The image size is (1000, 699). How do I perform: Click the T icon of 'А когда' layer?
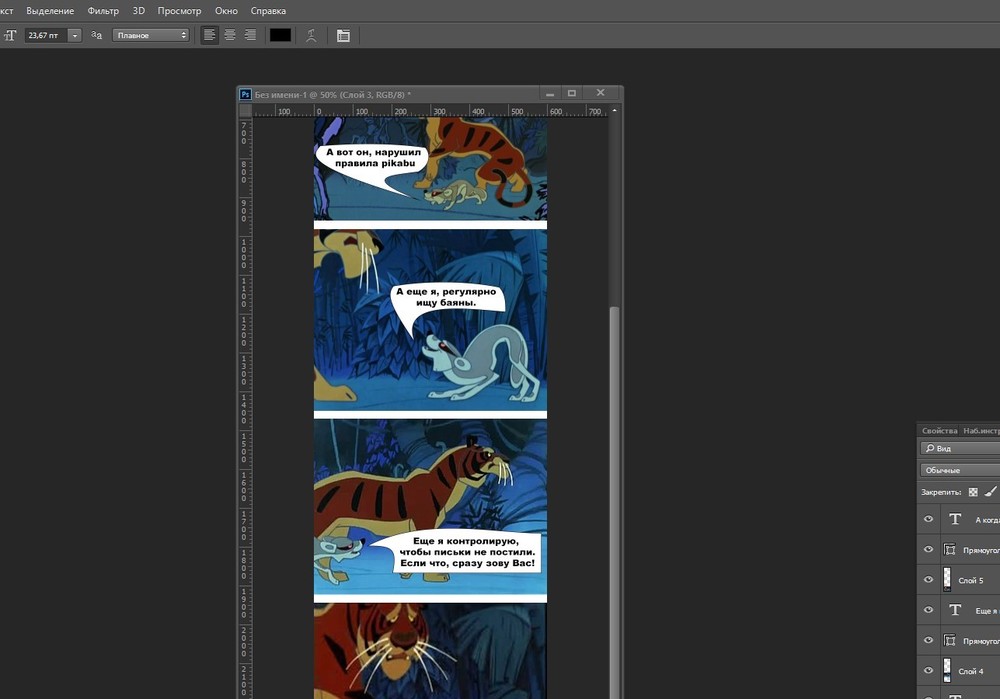point(955,519)
